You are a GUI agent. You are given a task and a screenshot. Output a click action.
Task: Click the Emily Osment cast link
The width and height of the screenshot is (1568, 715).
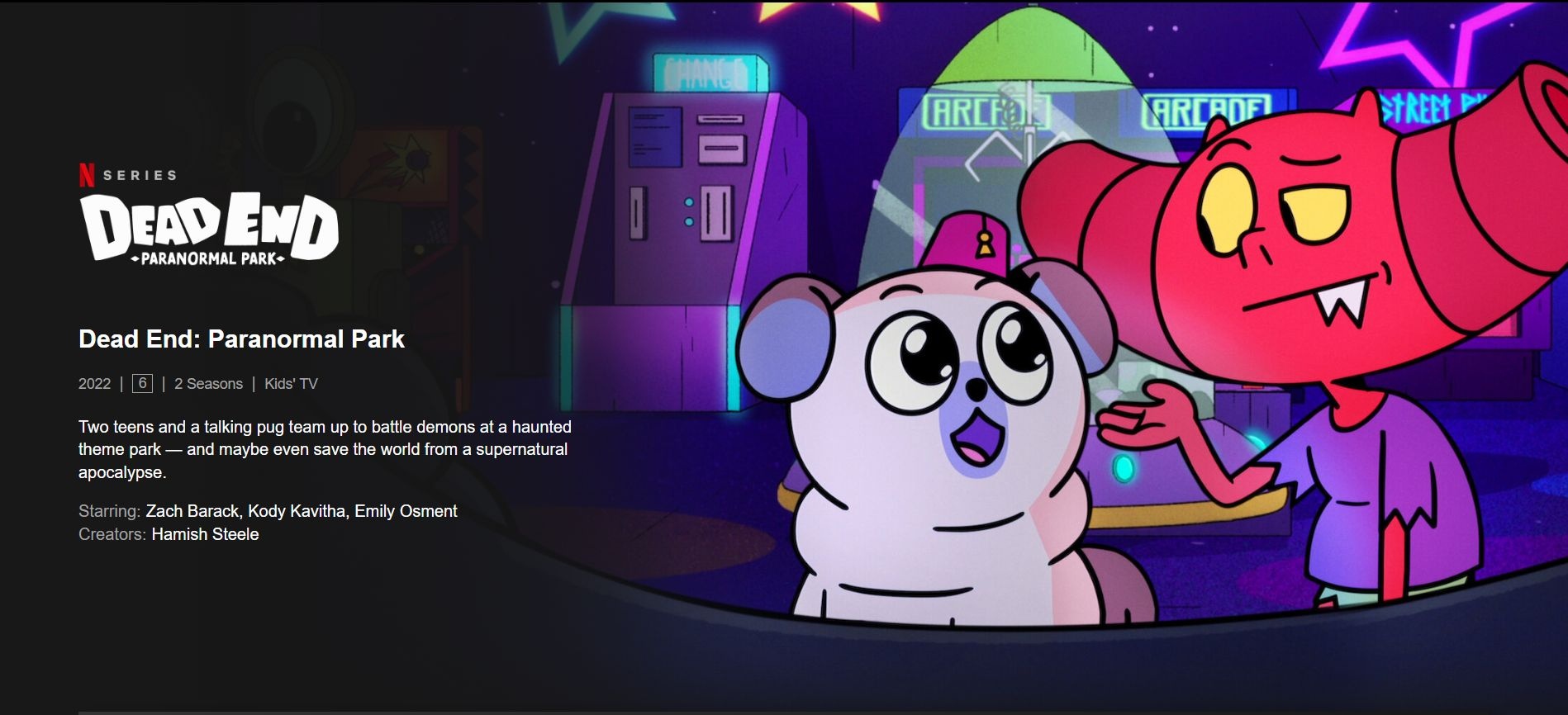[x=406, y=511]
